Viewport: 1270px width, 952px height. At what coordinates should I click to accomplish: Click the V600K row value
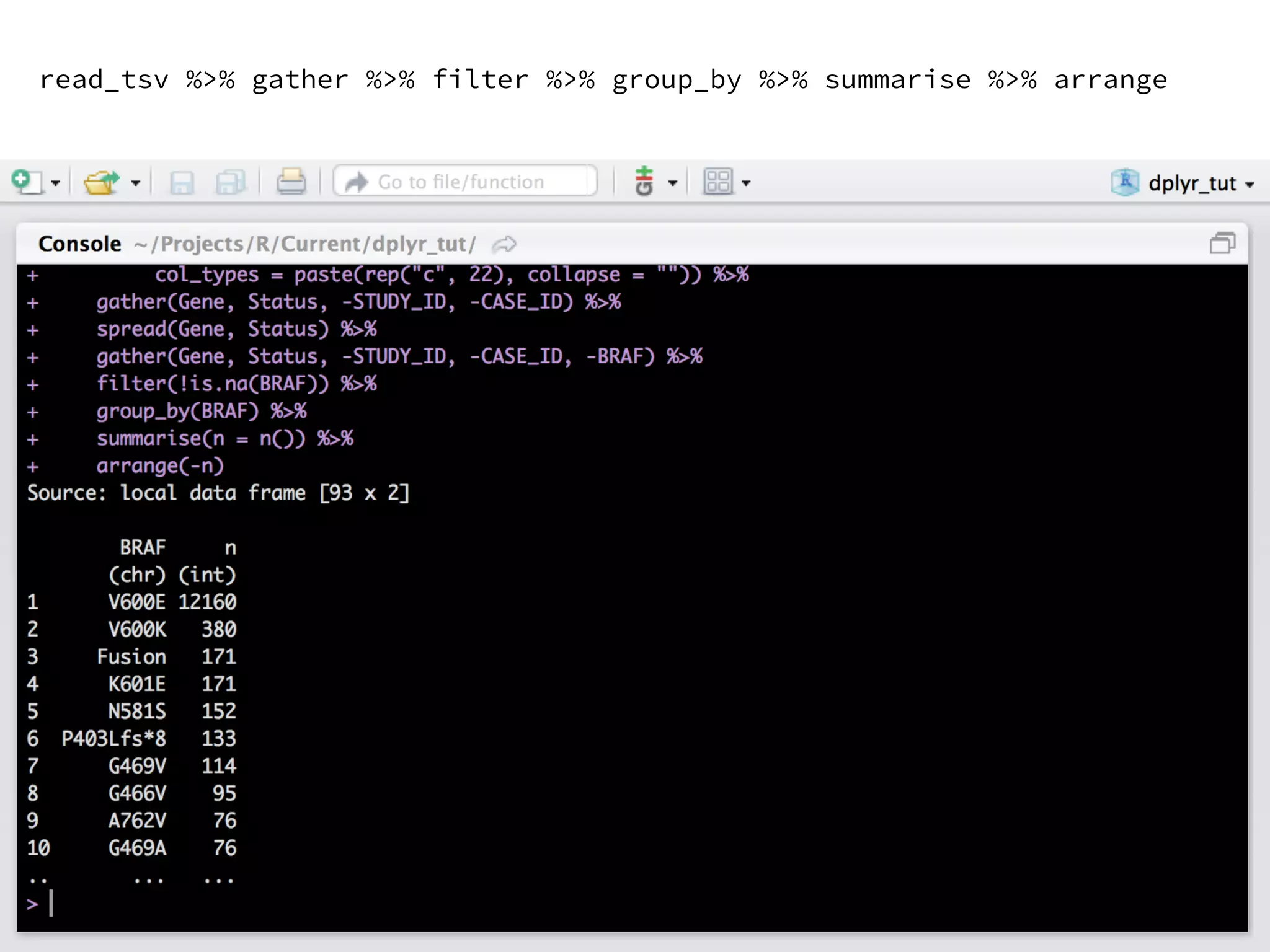click(137, 629)
